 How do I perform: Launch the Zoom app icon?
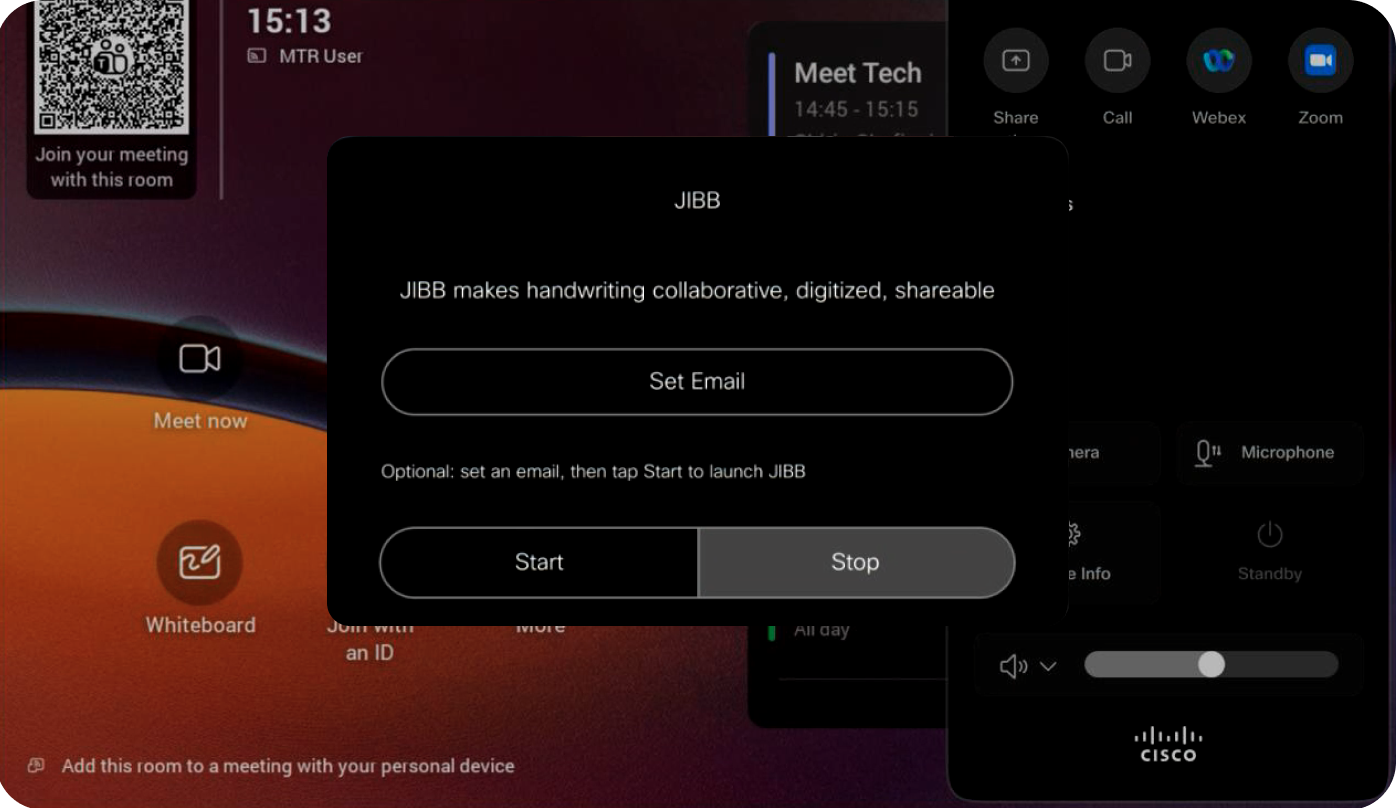1320,61
